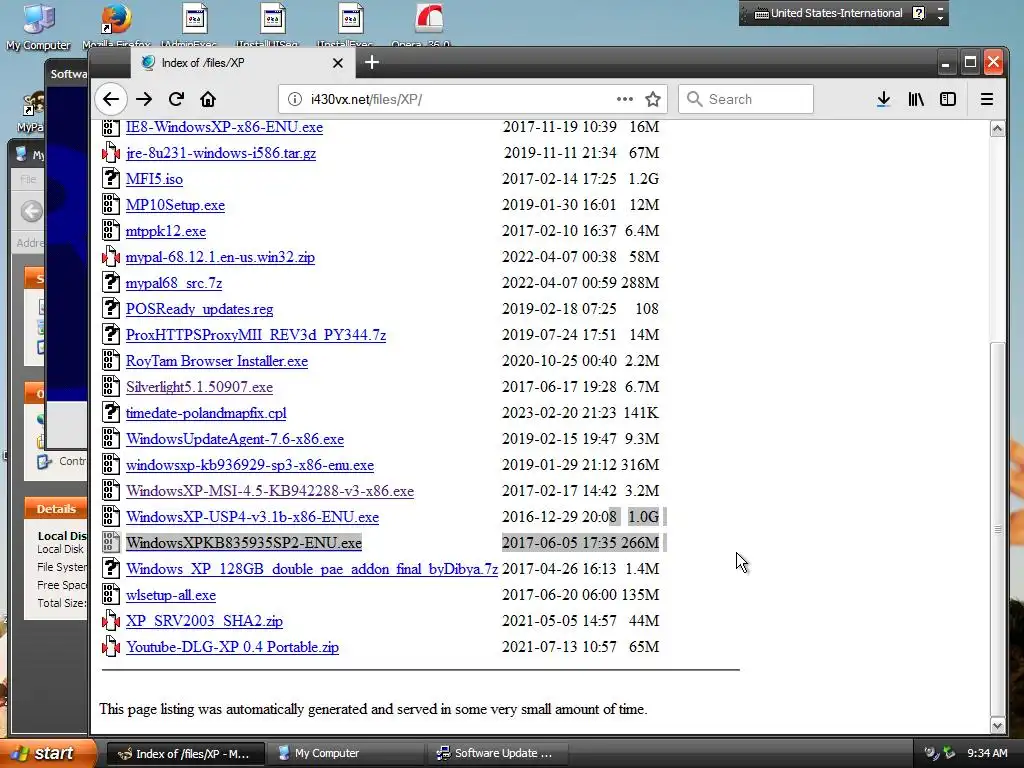
Task: Click binary icon beside Silverlight5.1.50907.exe
Action: (x=111, y=387)
